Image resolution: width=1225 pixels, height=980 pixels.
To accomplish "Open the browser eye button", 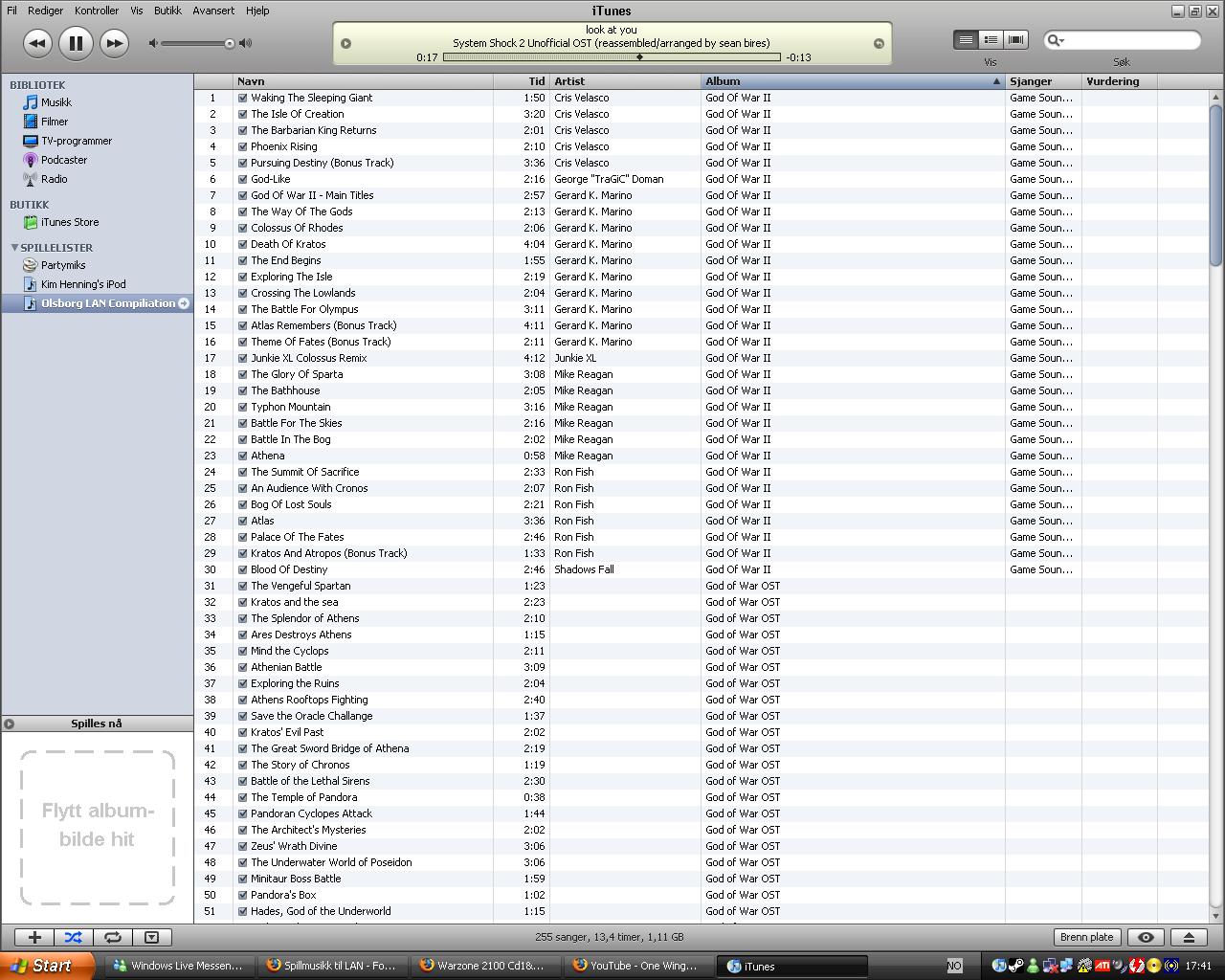I will 1146,938.
